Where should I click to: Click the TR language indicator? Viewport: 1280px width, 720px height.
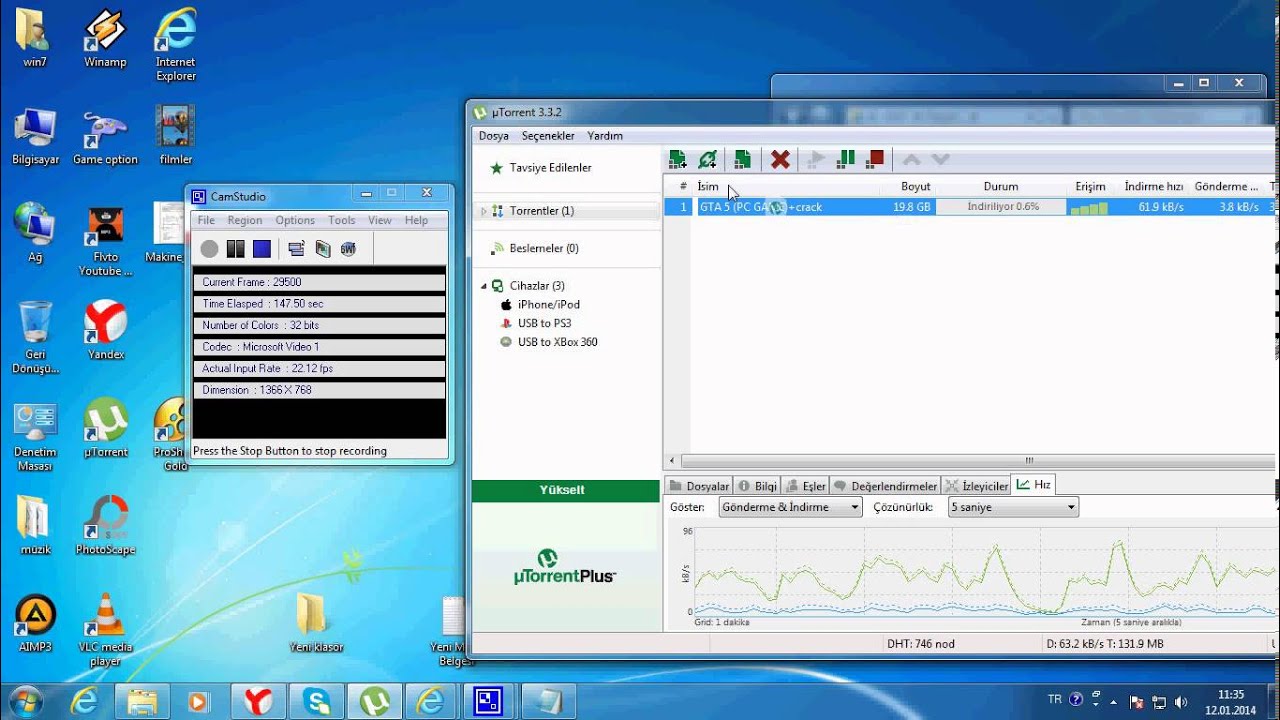coord(1054,700)
